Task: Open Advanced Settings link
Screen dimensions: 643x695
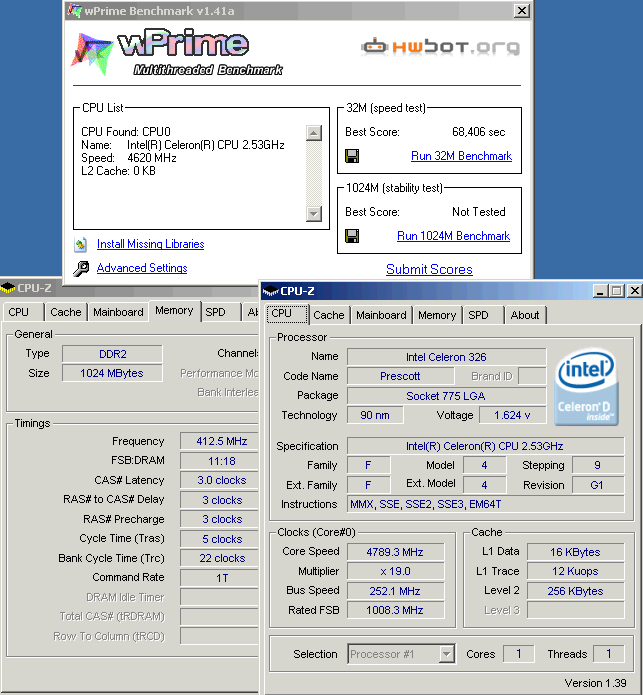Action: [142, 268]
